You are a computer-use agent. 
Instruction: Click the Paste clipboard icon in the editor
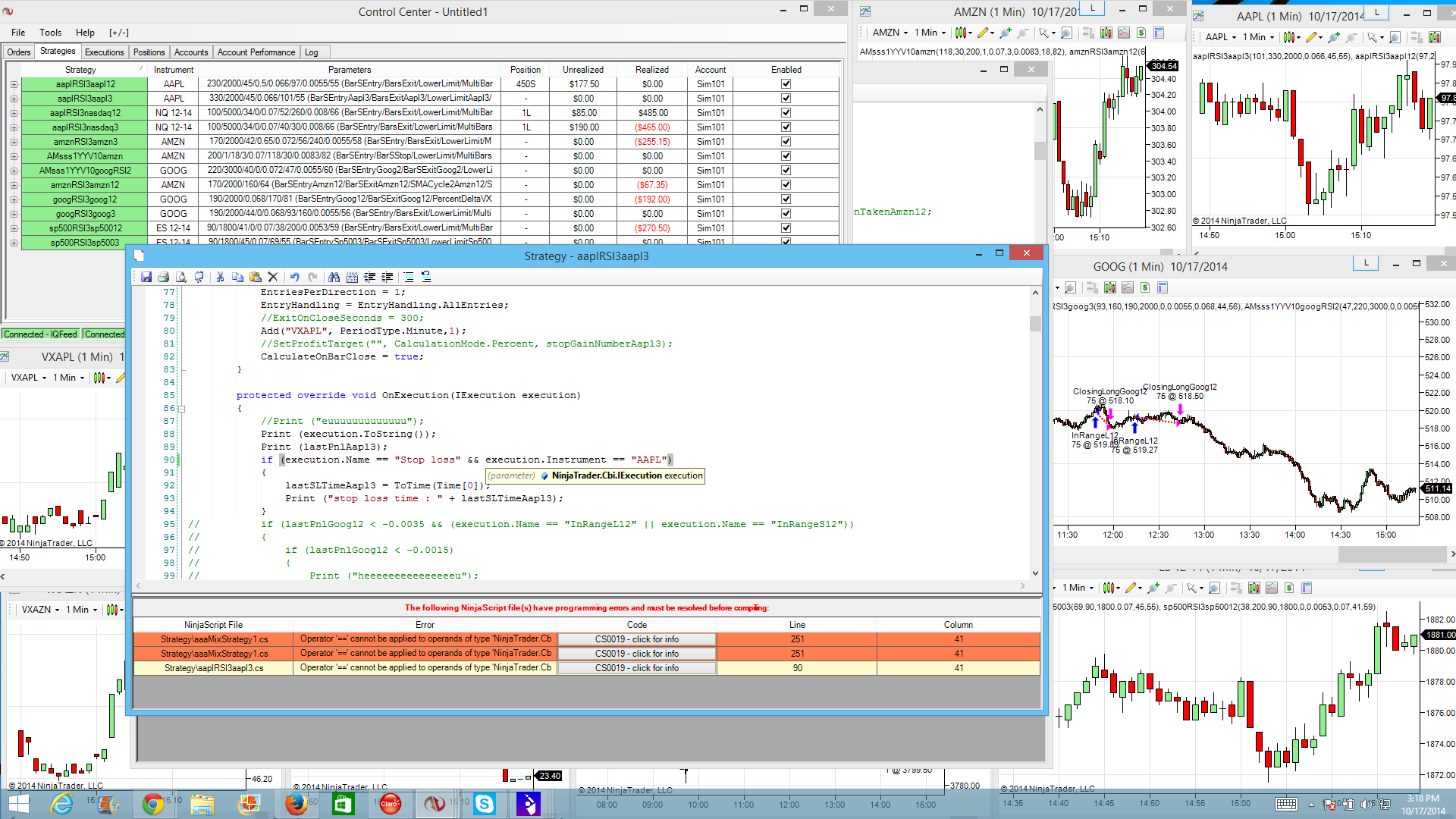pos(256,278)
